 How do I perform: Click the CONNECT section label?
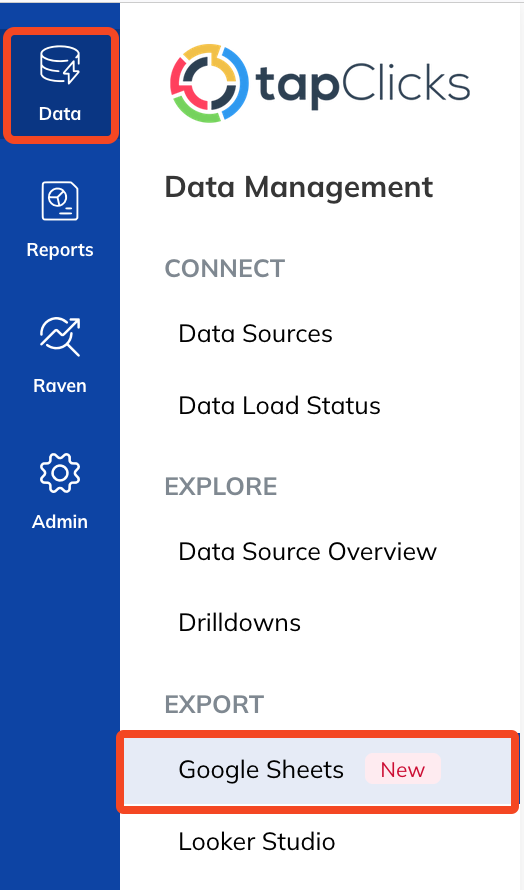225,268
